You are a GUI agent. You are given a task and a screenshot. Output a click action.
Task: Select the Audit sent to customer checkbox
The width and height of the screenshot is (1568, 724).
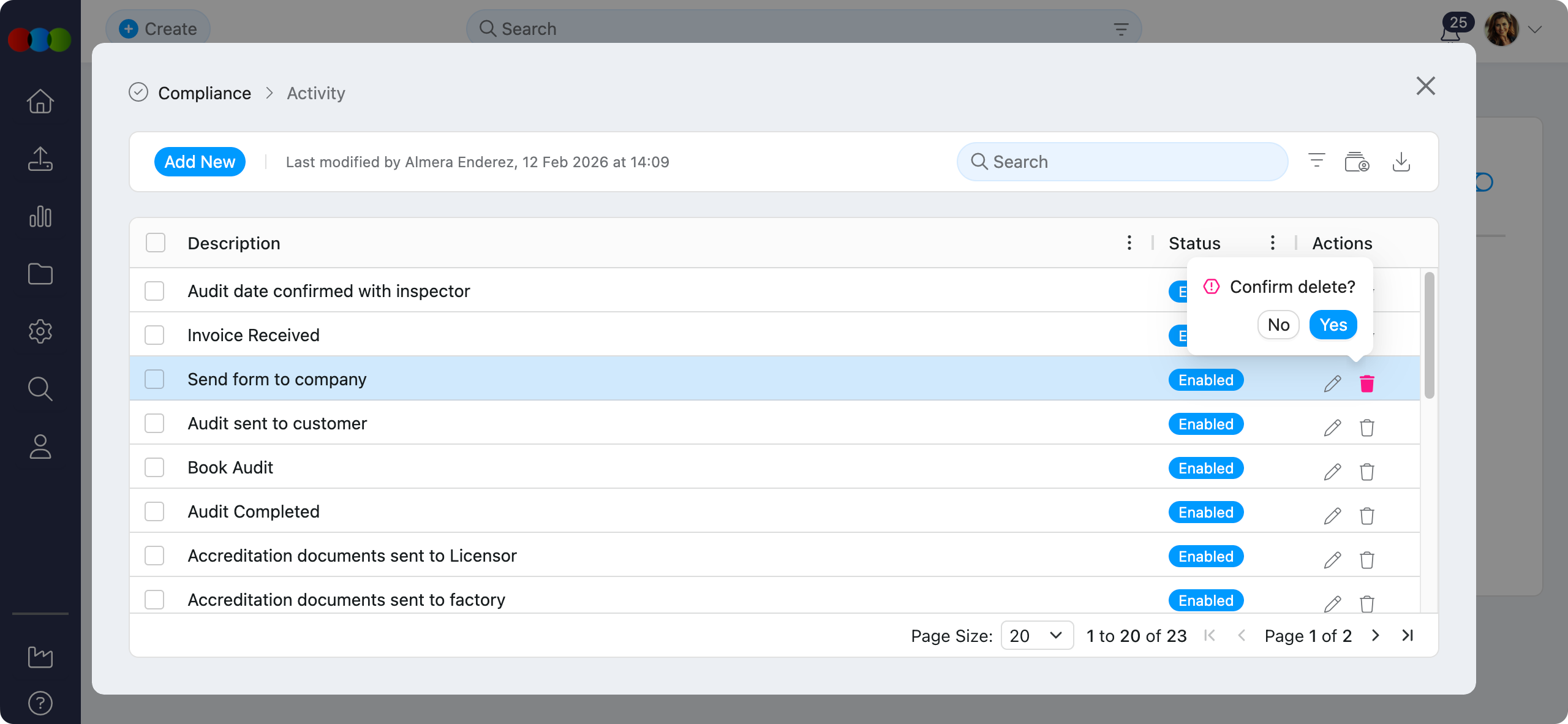click(x=154, y=423)
